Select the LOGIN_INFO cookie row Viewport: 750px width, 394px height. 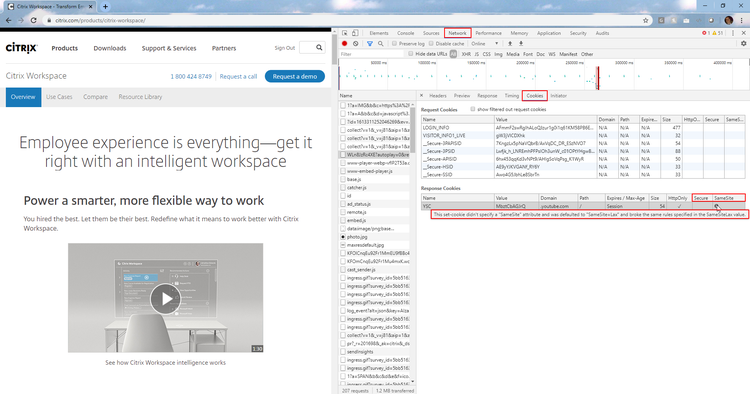point(583,128)
